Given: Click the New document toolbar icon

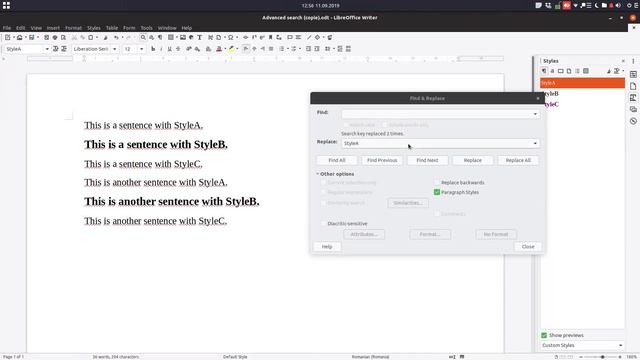Looking at the screenshot, I should (7, 38).
